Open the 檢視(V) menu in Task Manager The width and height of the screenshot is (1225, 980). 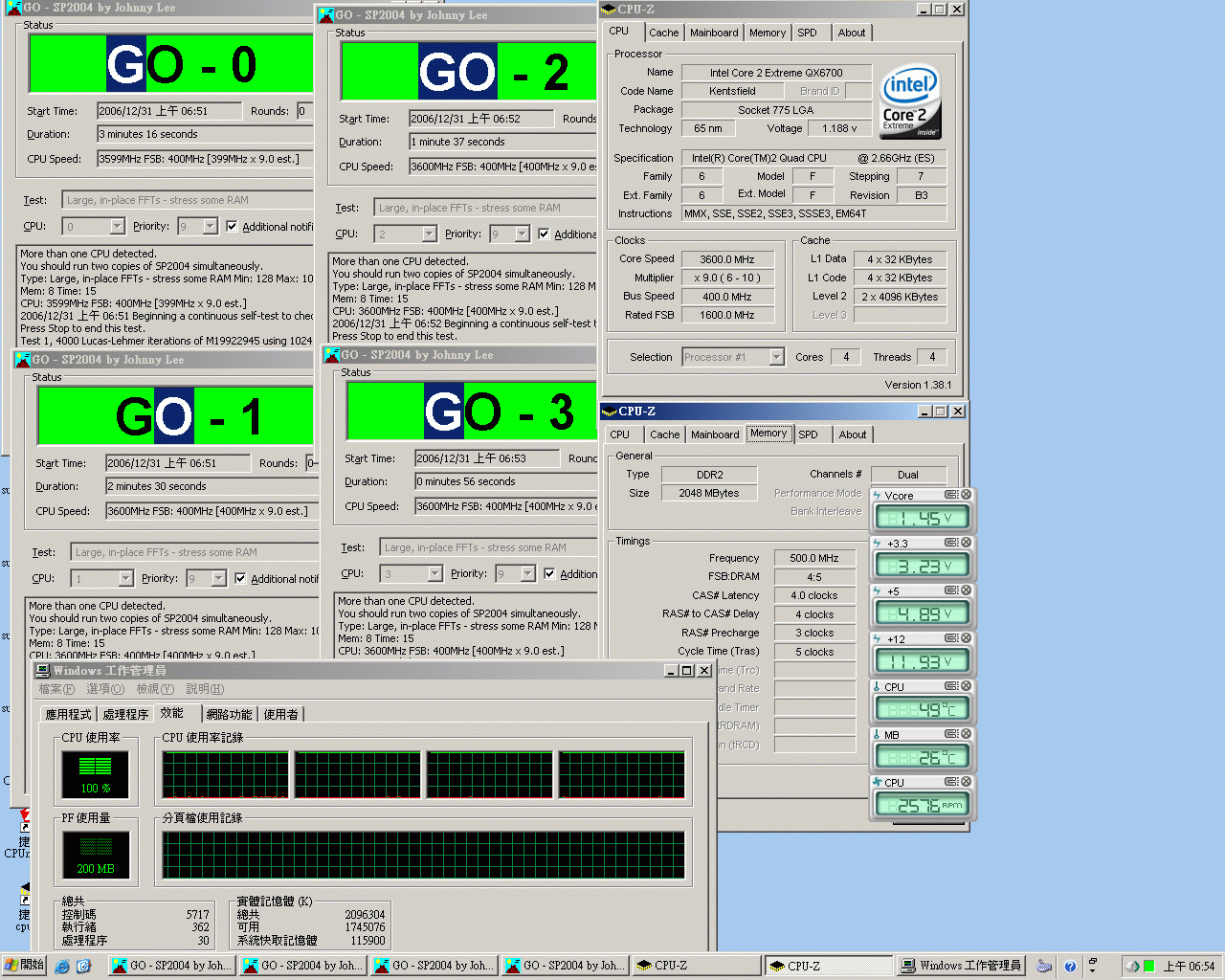point(155,689)
